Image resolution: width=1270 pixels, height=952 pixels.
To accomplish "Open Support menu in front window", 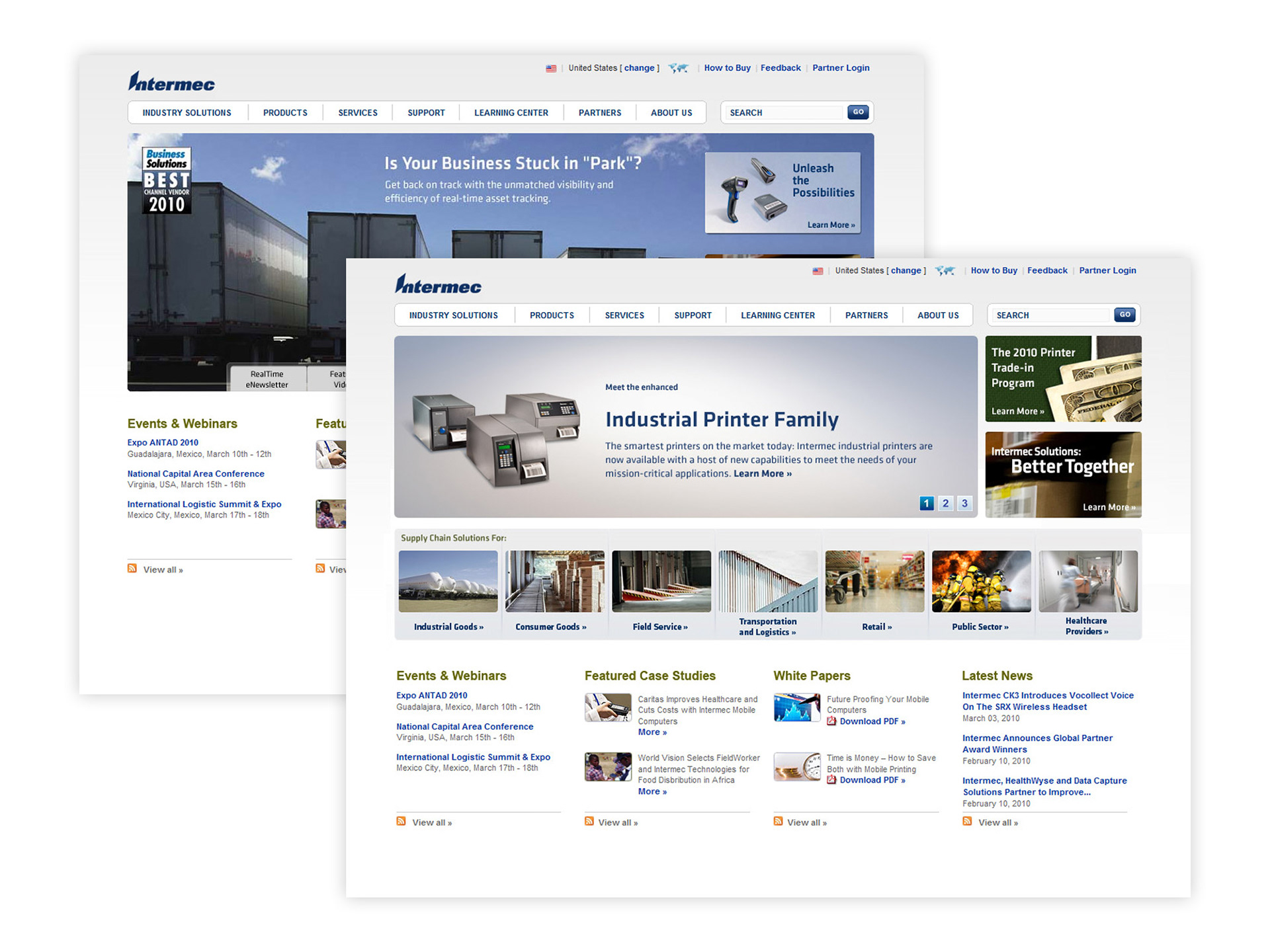I will coord(693,315).
